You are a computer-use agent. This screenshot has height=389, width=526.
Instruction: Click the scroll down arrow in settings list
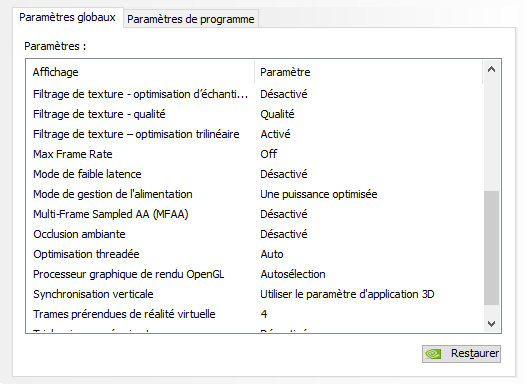[x=491, y=324]
